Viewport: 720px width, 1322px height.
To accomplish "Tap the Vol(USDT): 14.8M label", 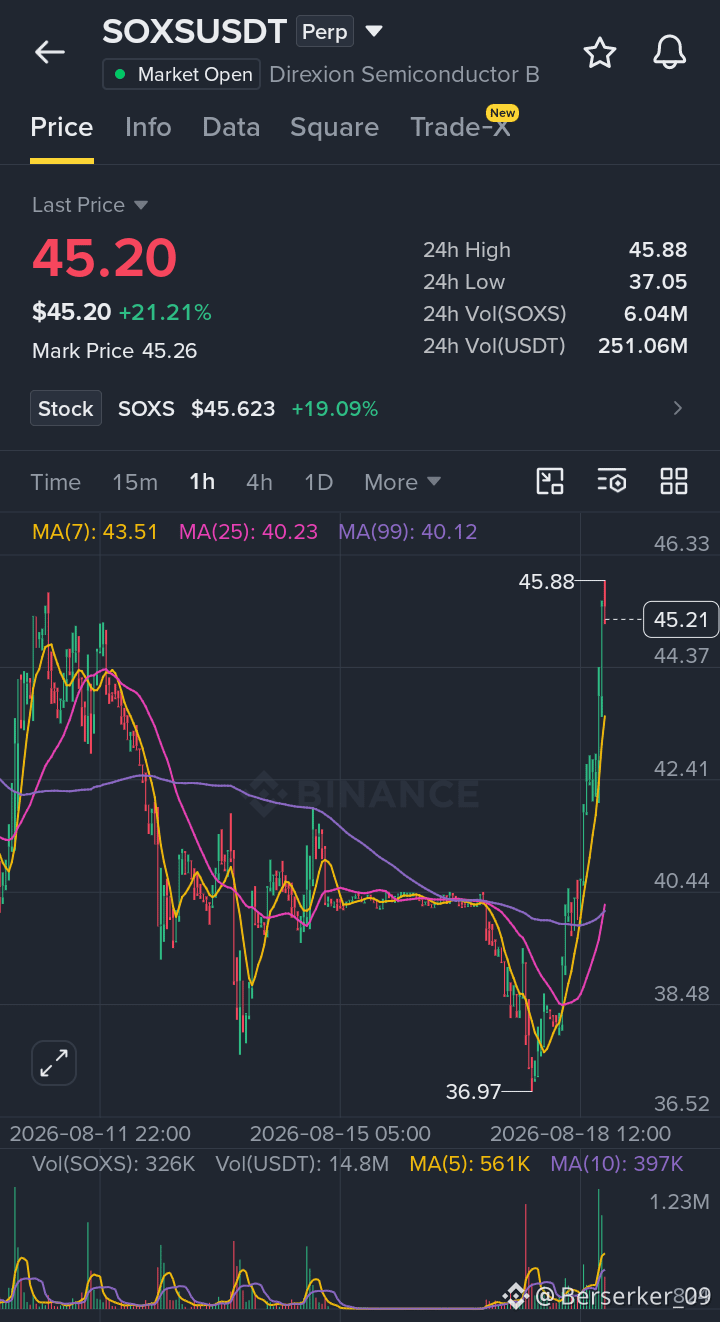I will (x=302, y=1164).
